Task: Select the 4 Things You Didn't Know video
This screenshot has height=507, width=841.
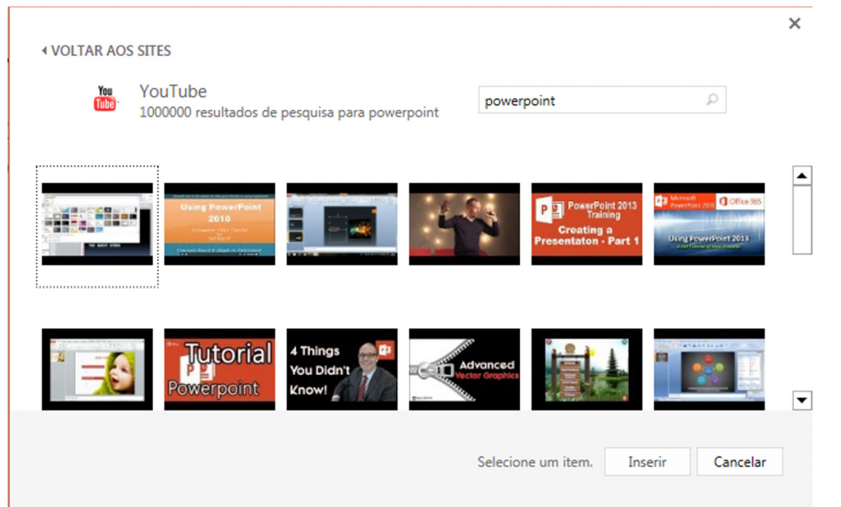Action: click(x=342, y=369)
